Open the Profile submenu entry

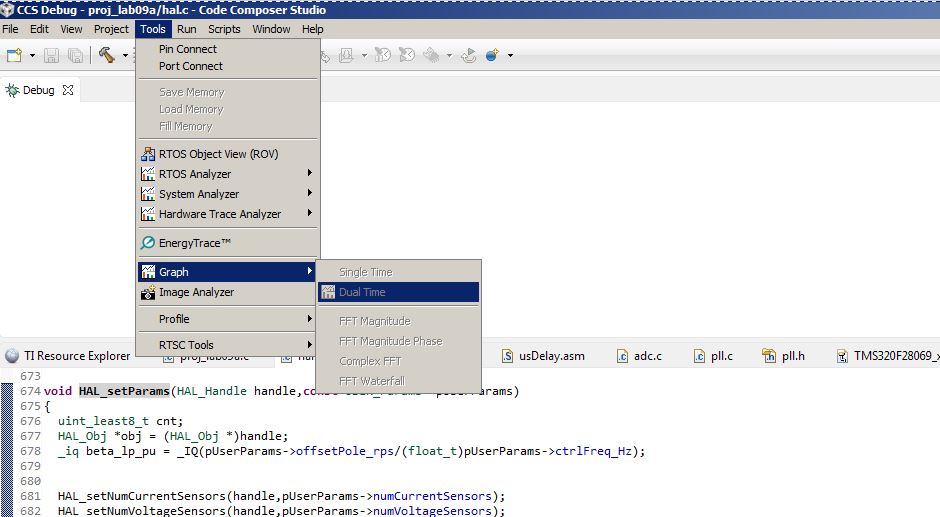click(228, 319)
